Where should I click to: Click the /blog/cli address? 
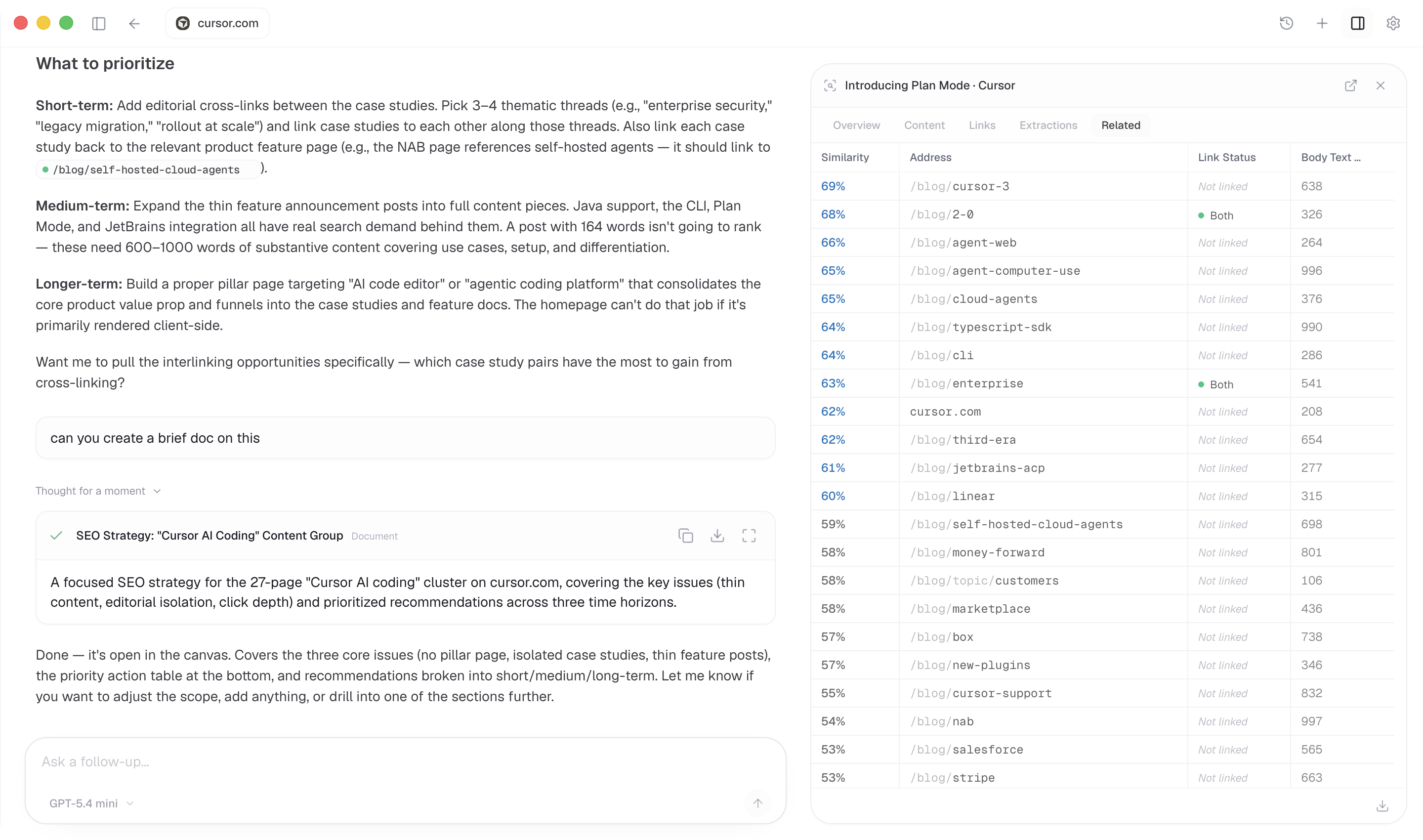click(942, 355)
